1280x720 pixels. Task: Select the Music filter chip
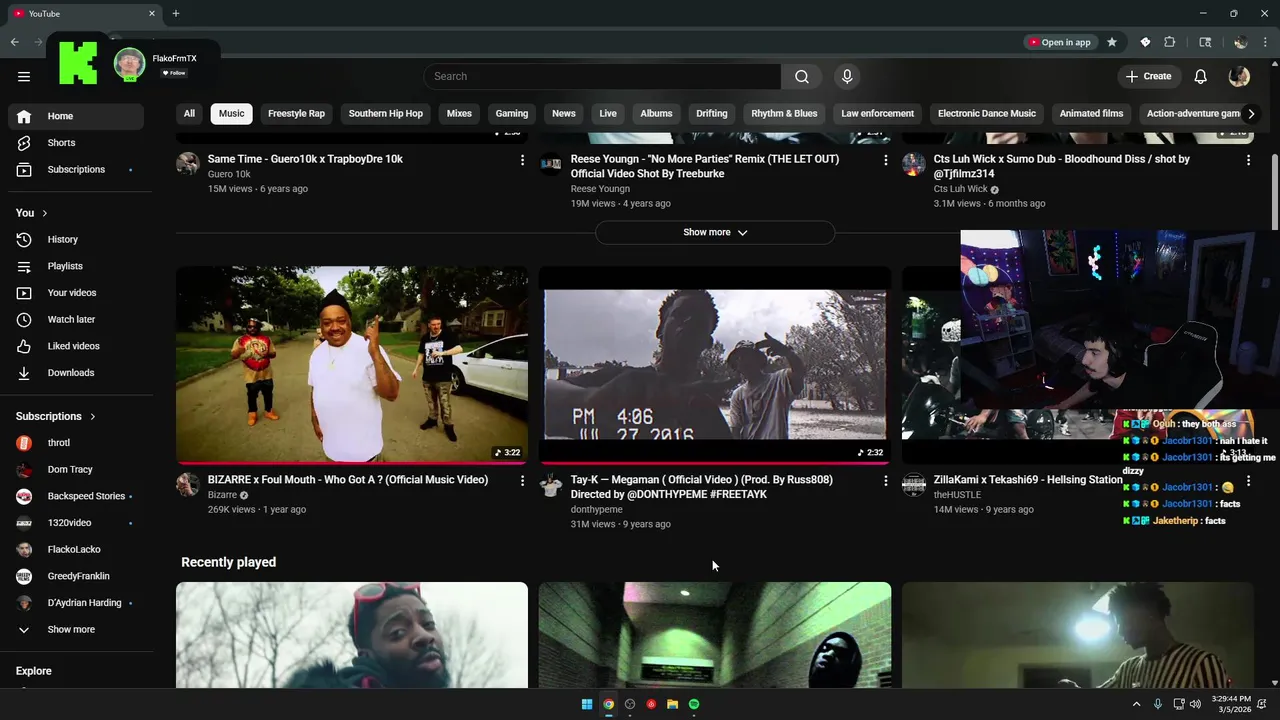231,114
